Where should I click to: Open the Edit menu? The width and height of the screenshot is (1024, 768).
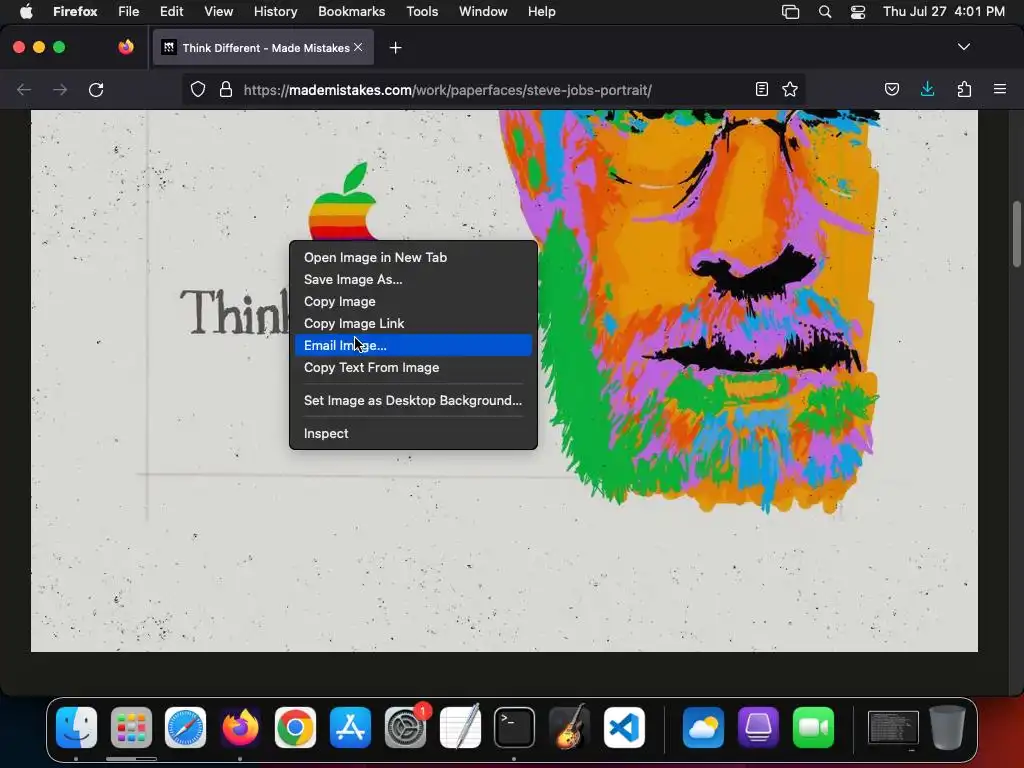(171, 11)
